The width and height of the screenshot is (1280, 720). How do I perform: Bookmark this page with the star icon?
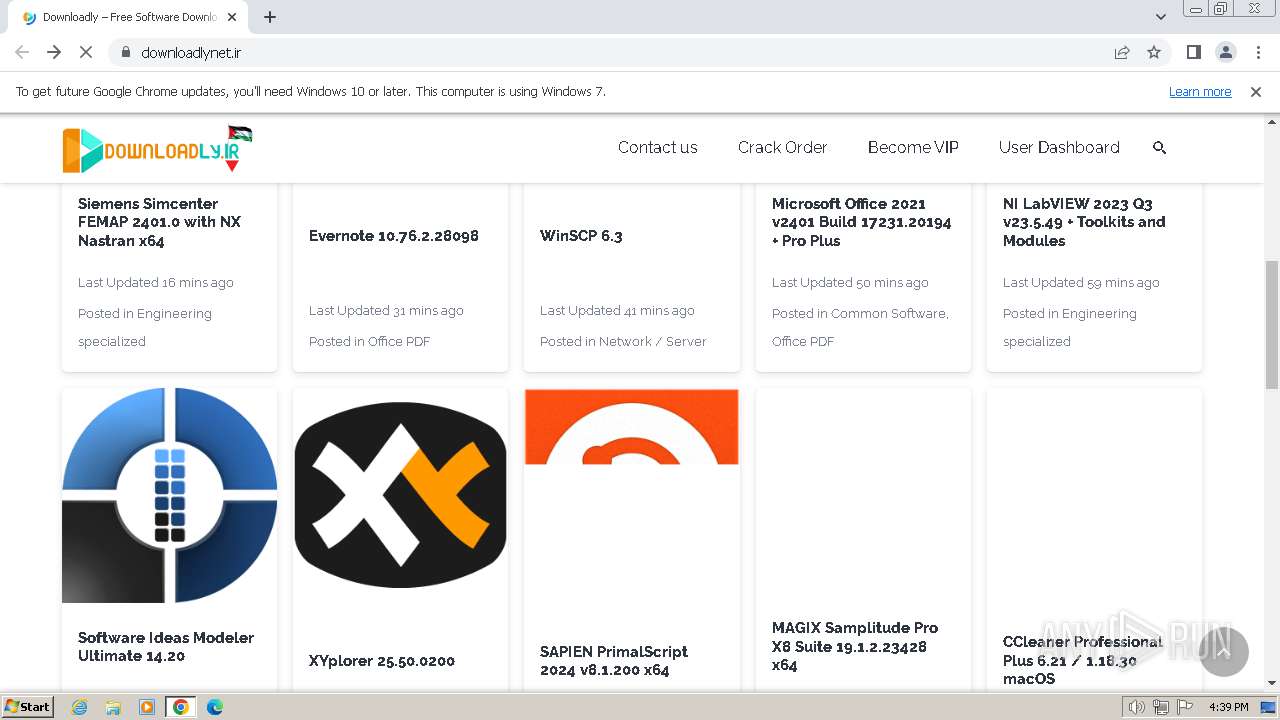point(1154,52)
